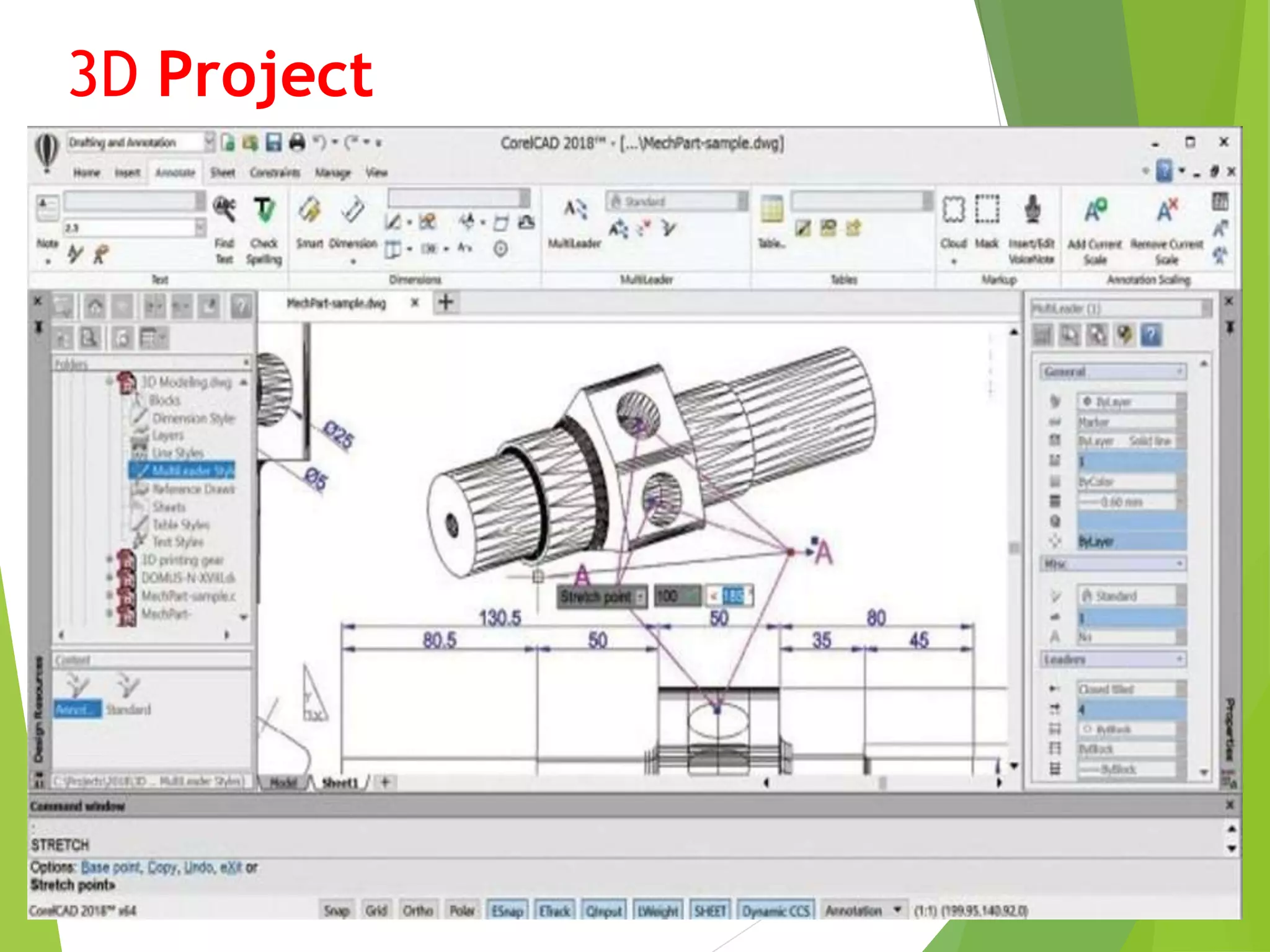This screenshot has width=1270, height=952.
Task: Click the Undo command option link
Action: (198, 867)
